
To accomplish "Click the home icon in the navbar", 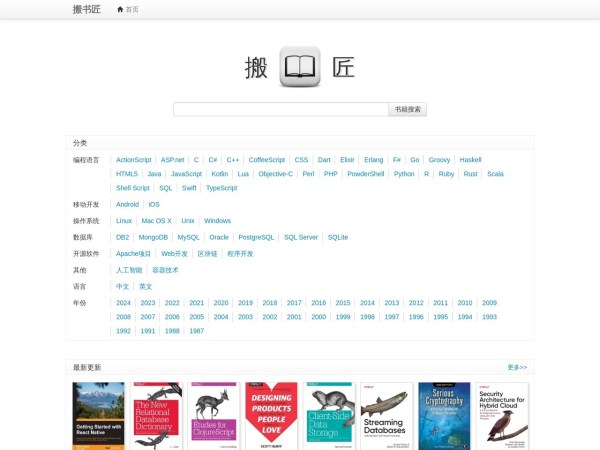I will pos(121,9).
